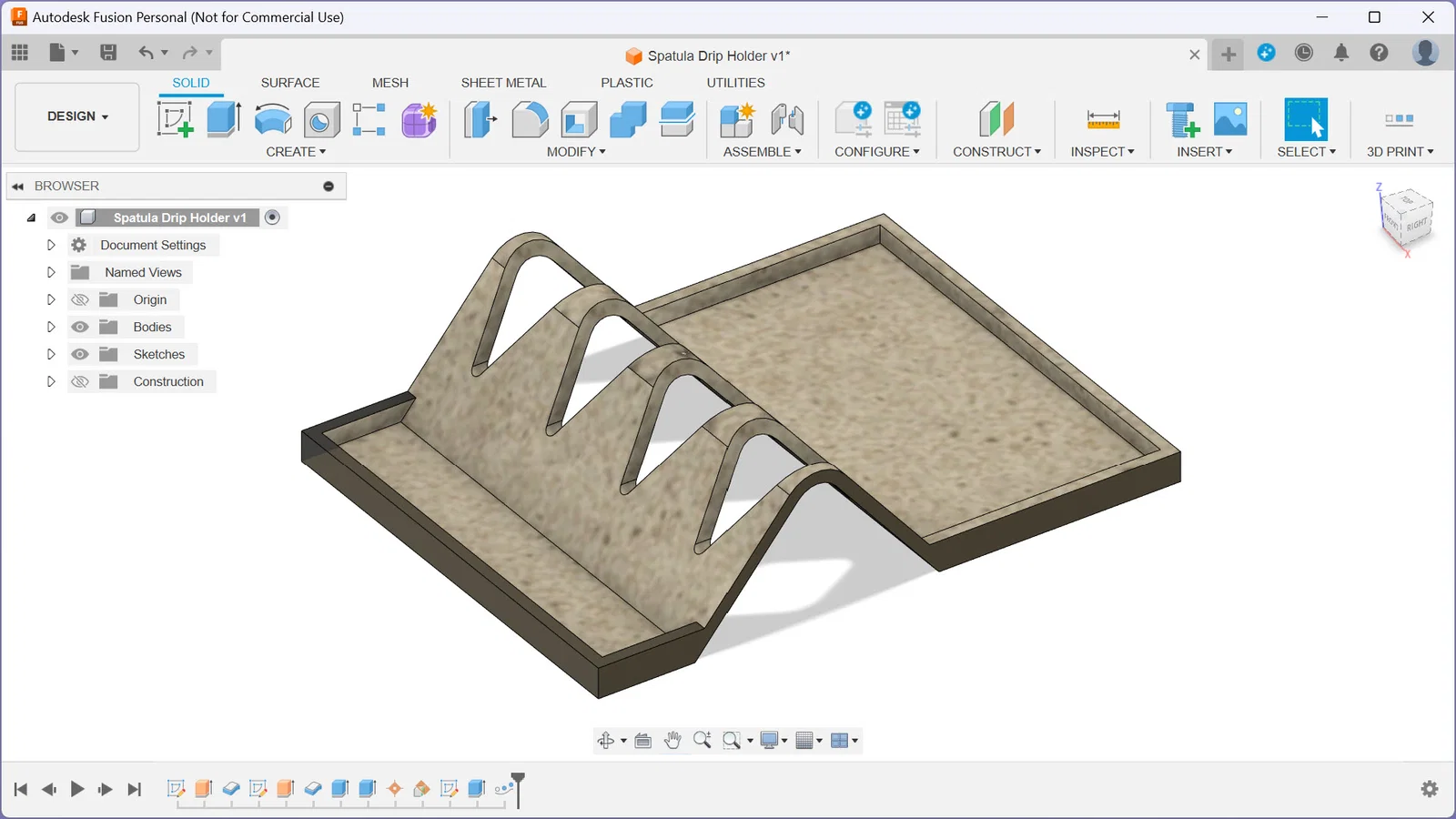This screenshot has height=819, width=1456.
Task: Show the Origin folder
Action: click(80, 299)
